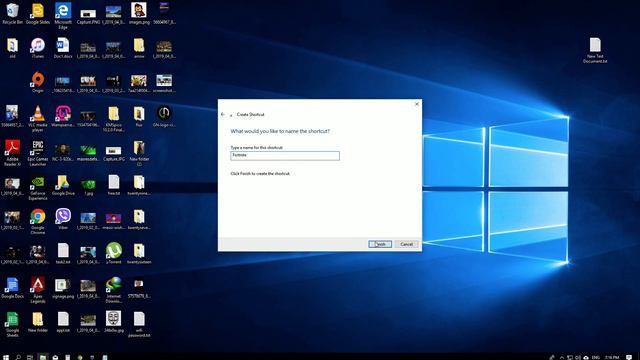Viewport: 640px width, 360px height.
Task: Select the Wampserver desktop shortcut
Action: coord(63,116)
